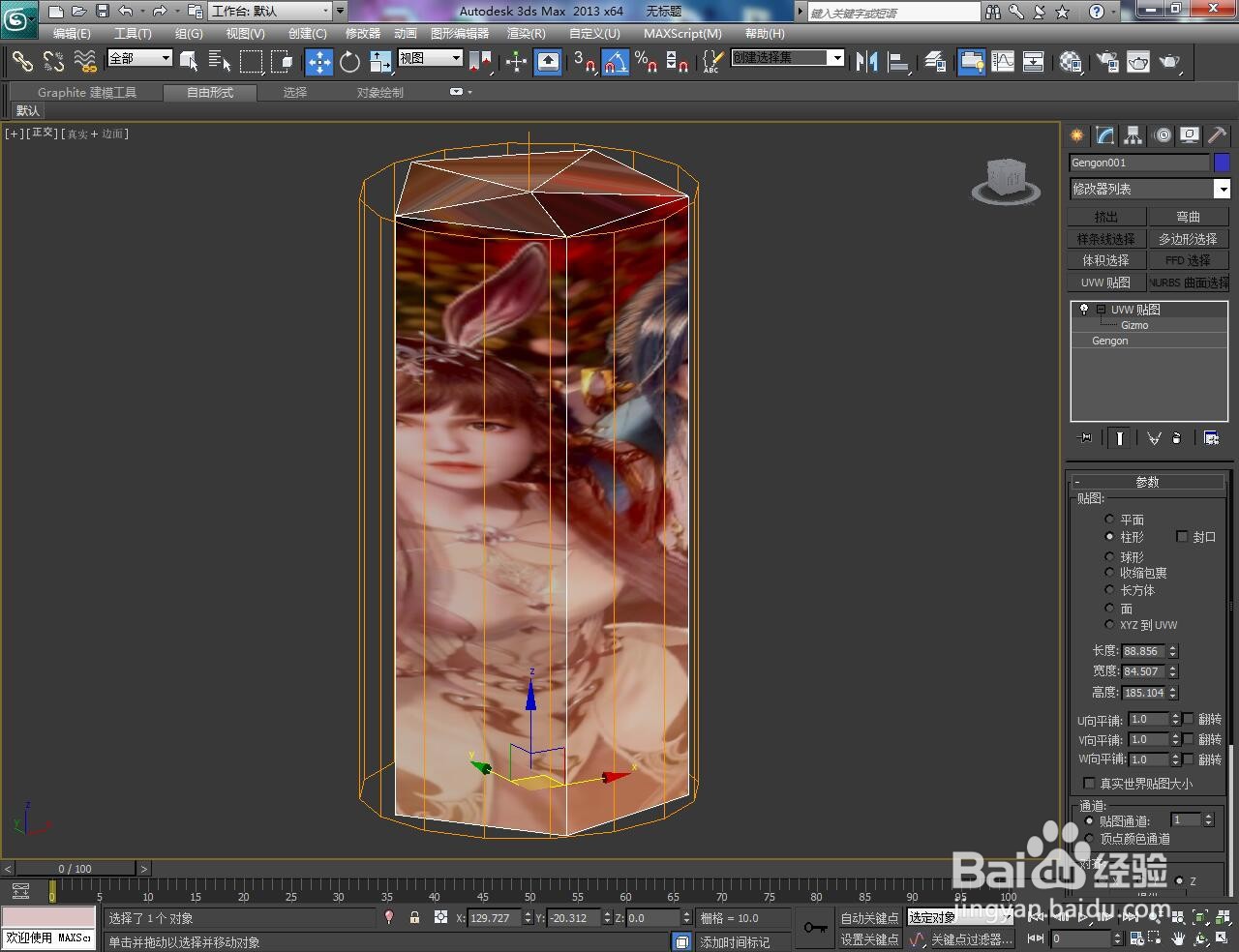
Task: Click the Unlink Selection tool
Action: [x=53, y=62]
